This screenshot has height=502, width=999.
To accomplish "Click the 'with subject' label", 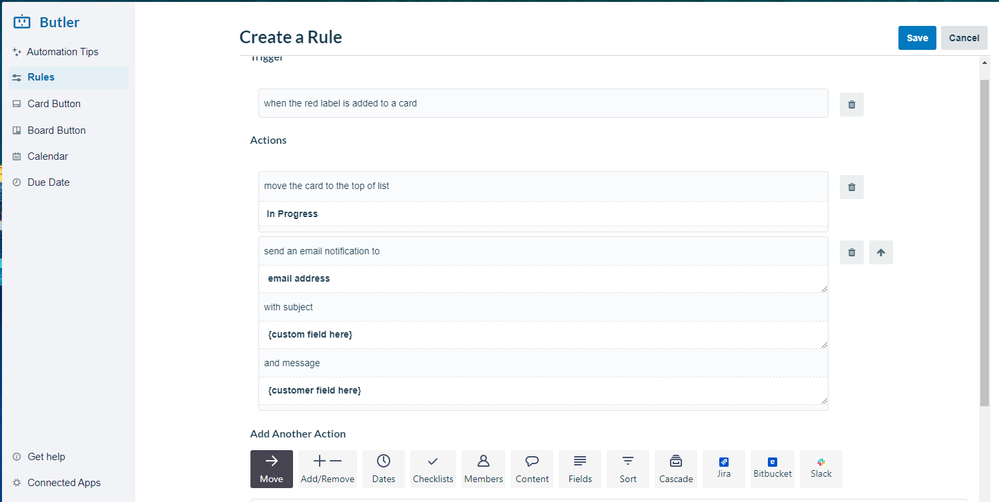I will [289, 307].
